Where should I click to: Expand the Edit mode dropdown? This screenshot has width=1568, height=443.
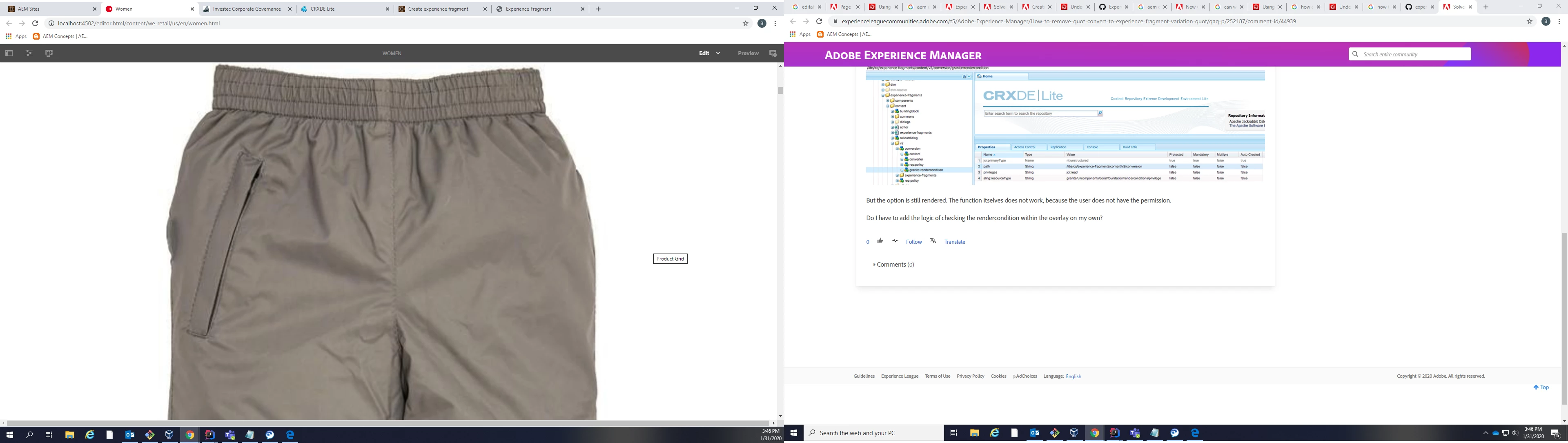click(718, 53)
